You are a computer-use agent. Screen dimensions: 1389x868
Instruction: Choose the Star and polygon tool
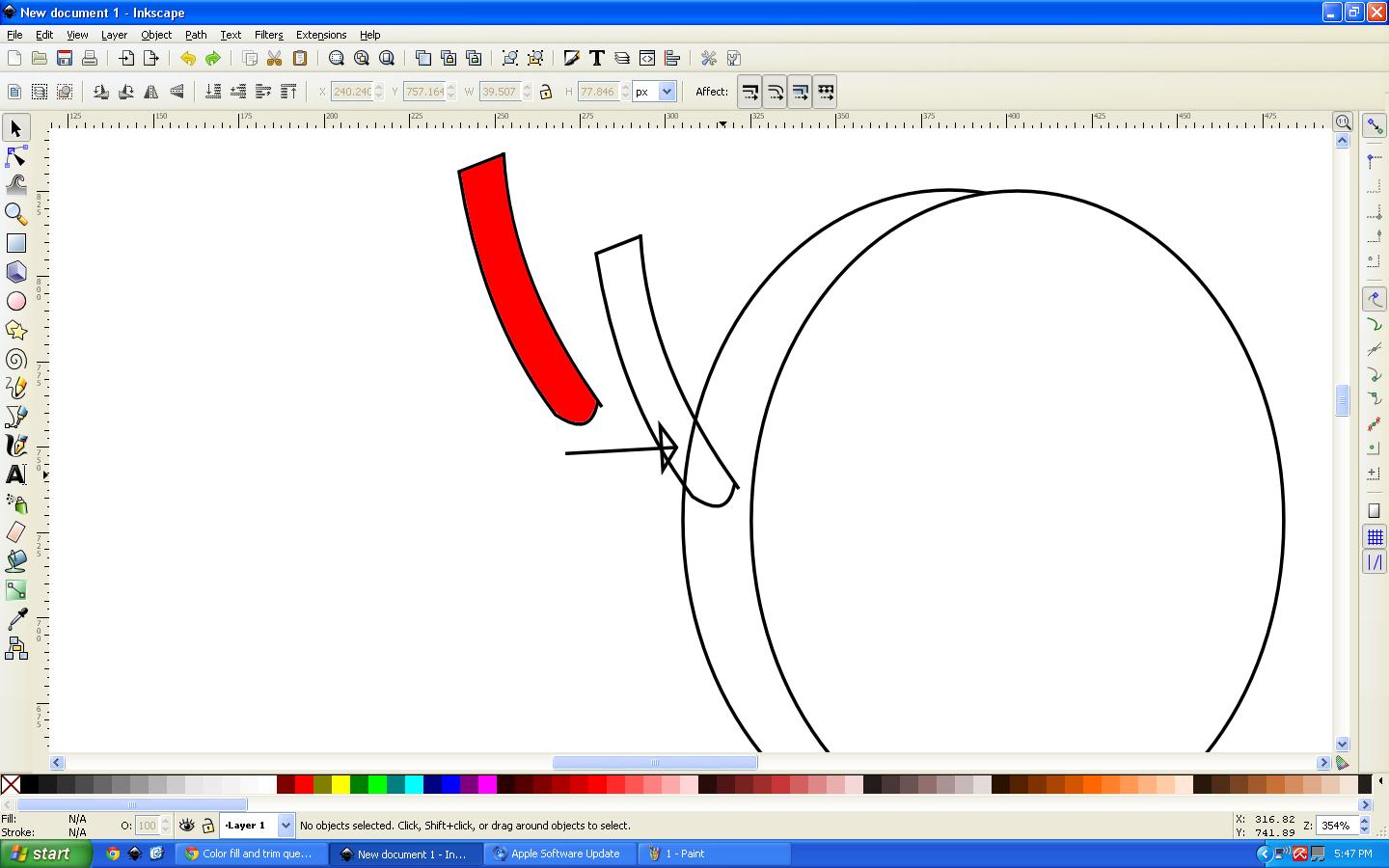pos(16,331)
